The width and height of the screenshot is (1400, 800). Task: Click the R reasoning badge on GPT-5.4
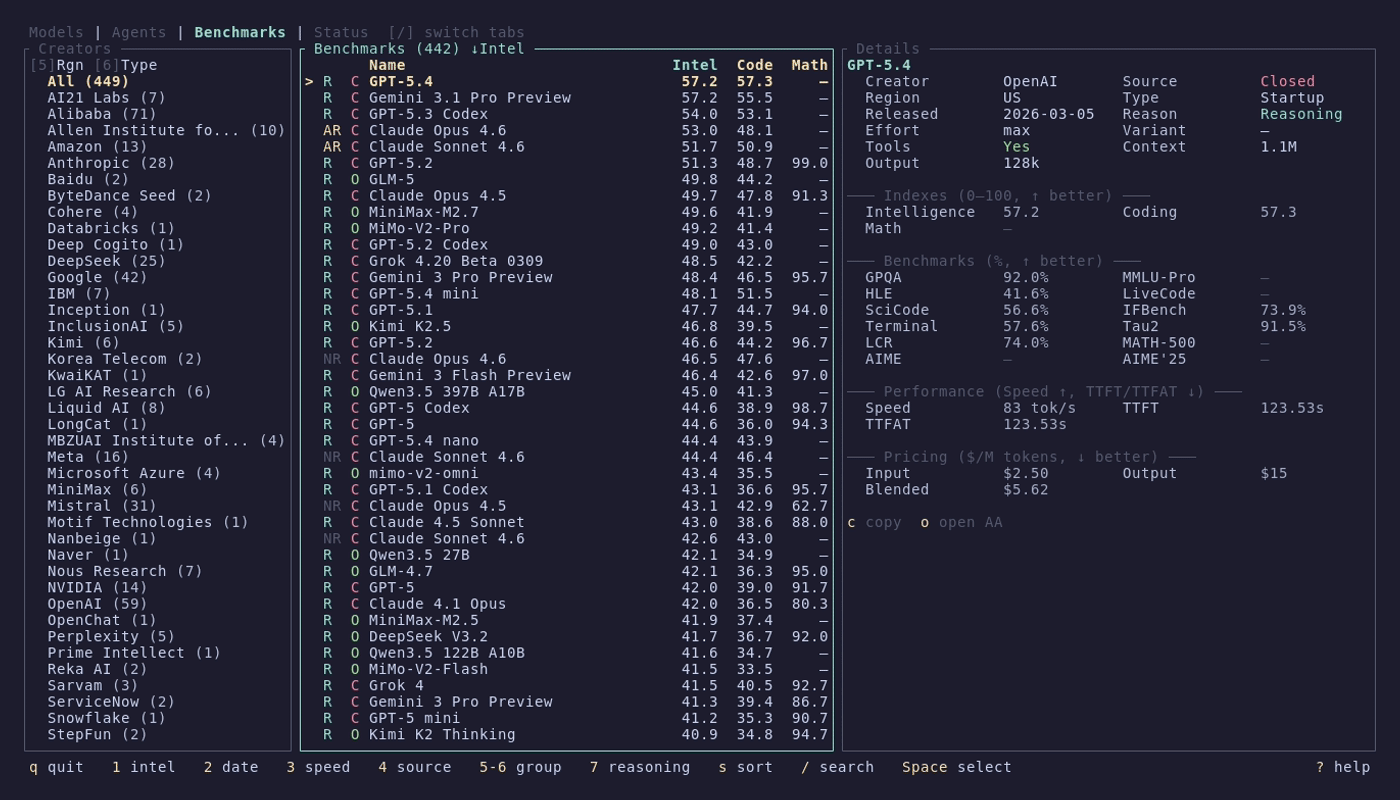click(326, 80)
